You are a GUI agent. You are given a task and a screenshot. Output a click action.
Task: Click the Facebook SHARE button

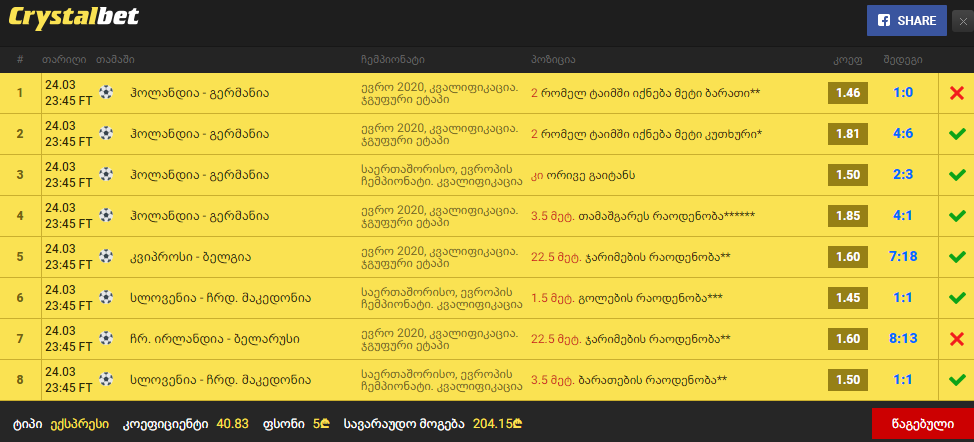[906, 20]
